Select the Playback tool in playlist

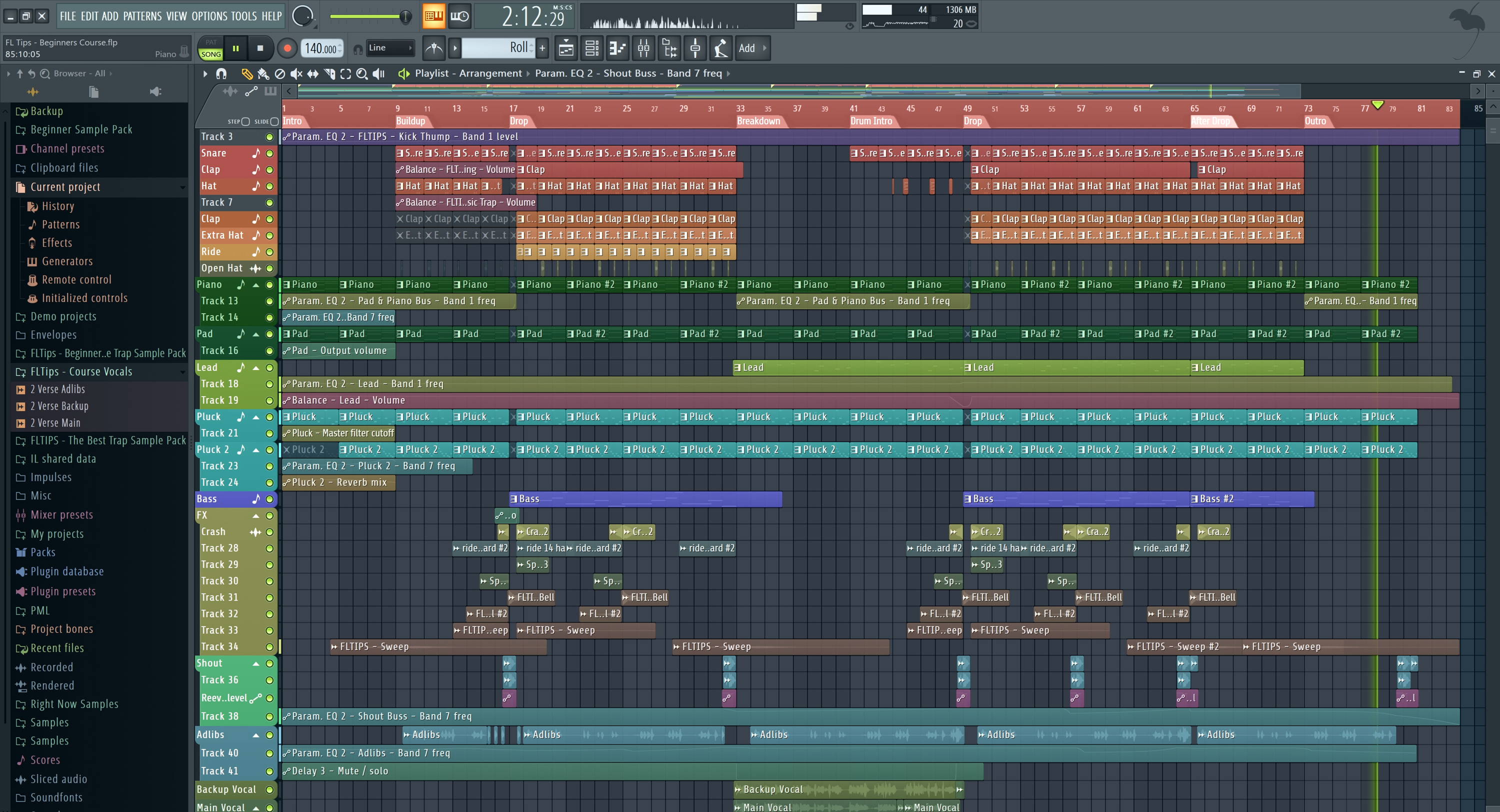click(x=378, y=73)
